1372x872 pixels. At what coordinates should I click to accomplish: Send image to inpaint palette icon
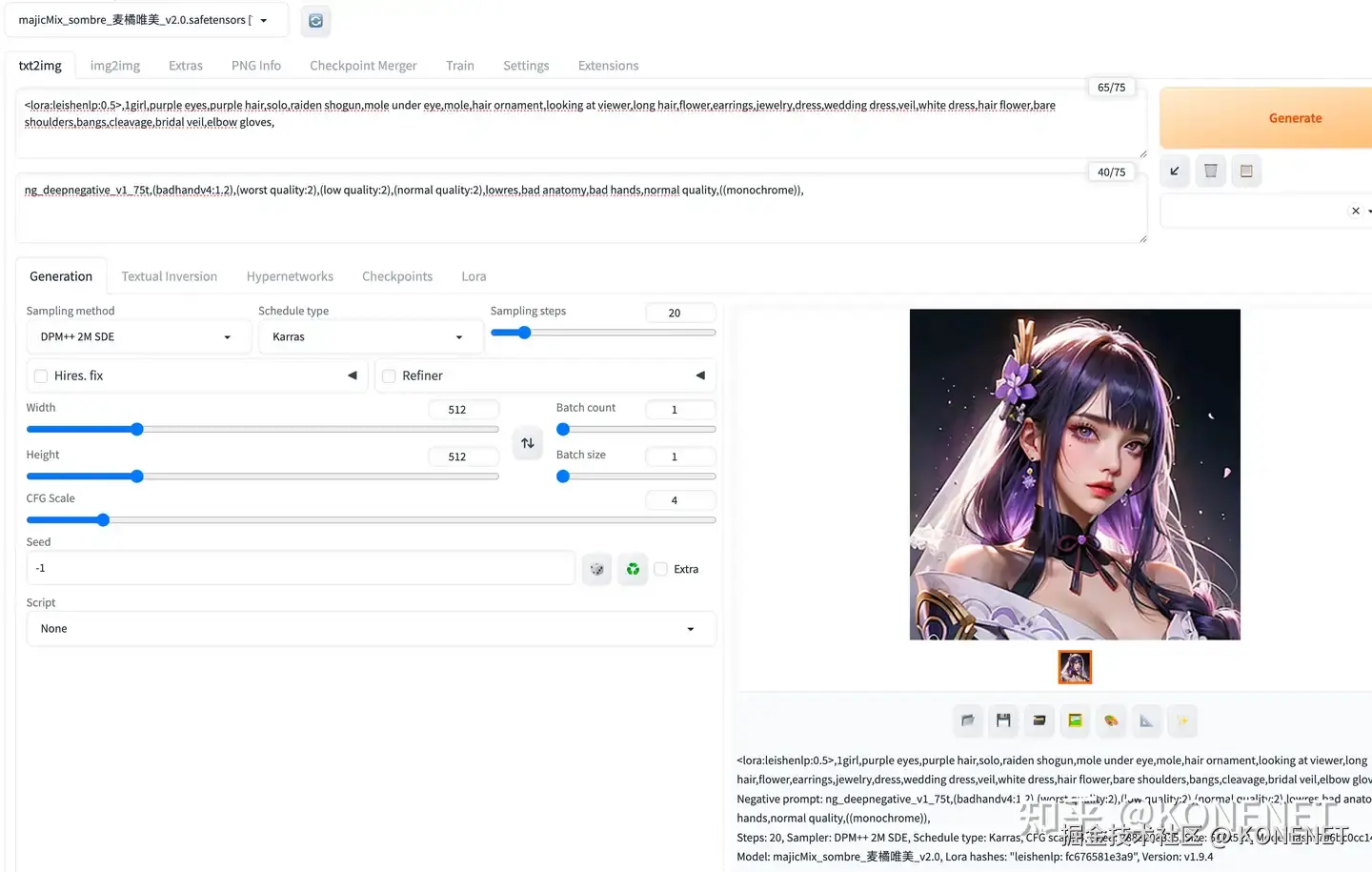tap(1111, 720)
